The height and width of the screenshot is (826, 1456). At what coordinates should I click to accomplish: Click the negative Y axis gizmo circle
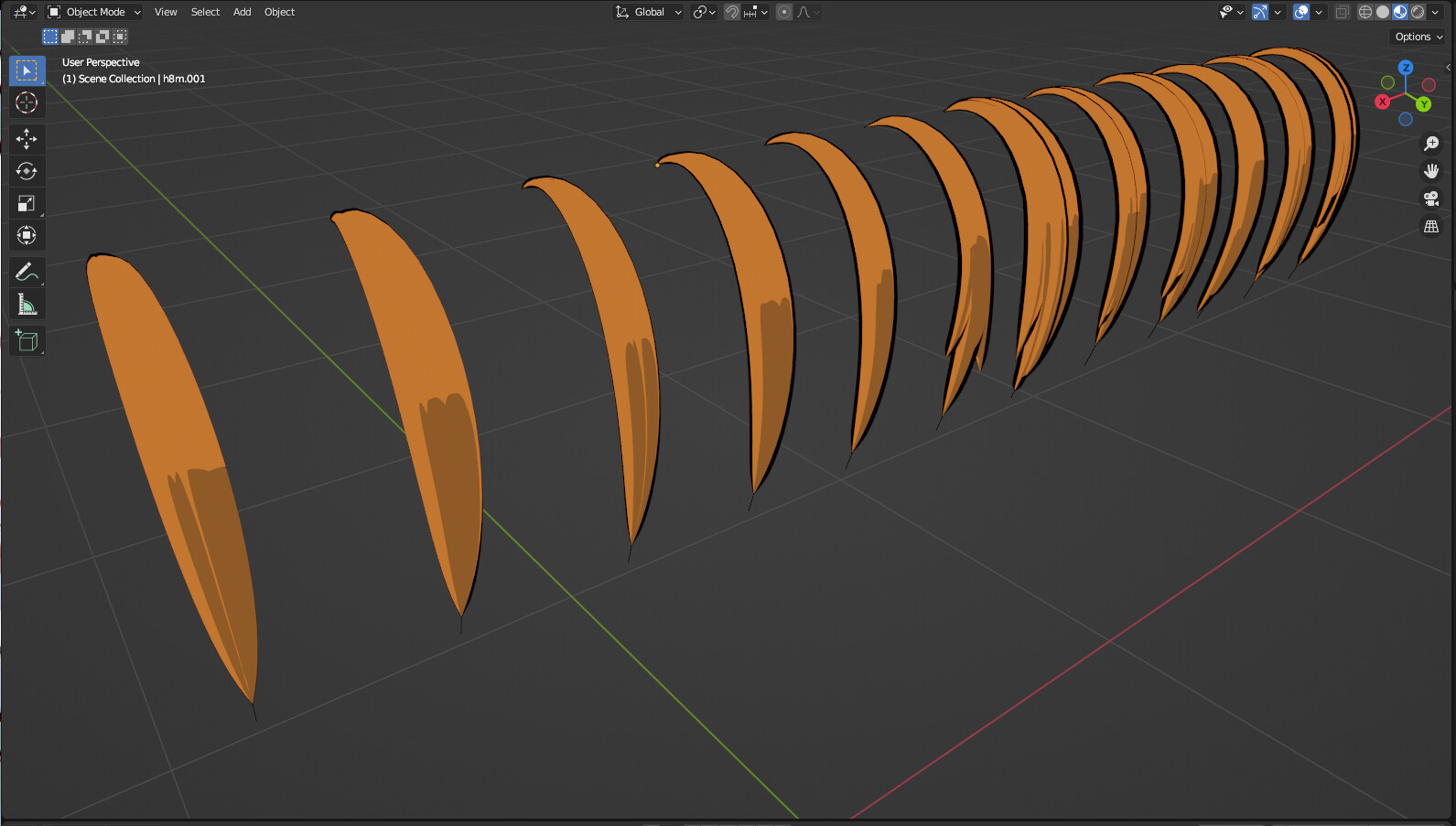[x=1387, y=82]
